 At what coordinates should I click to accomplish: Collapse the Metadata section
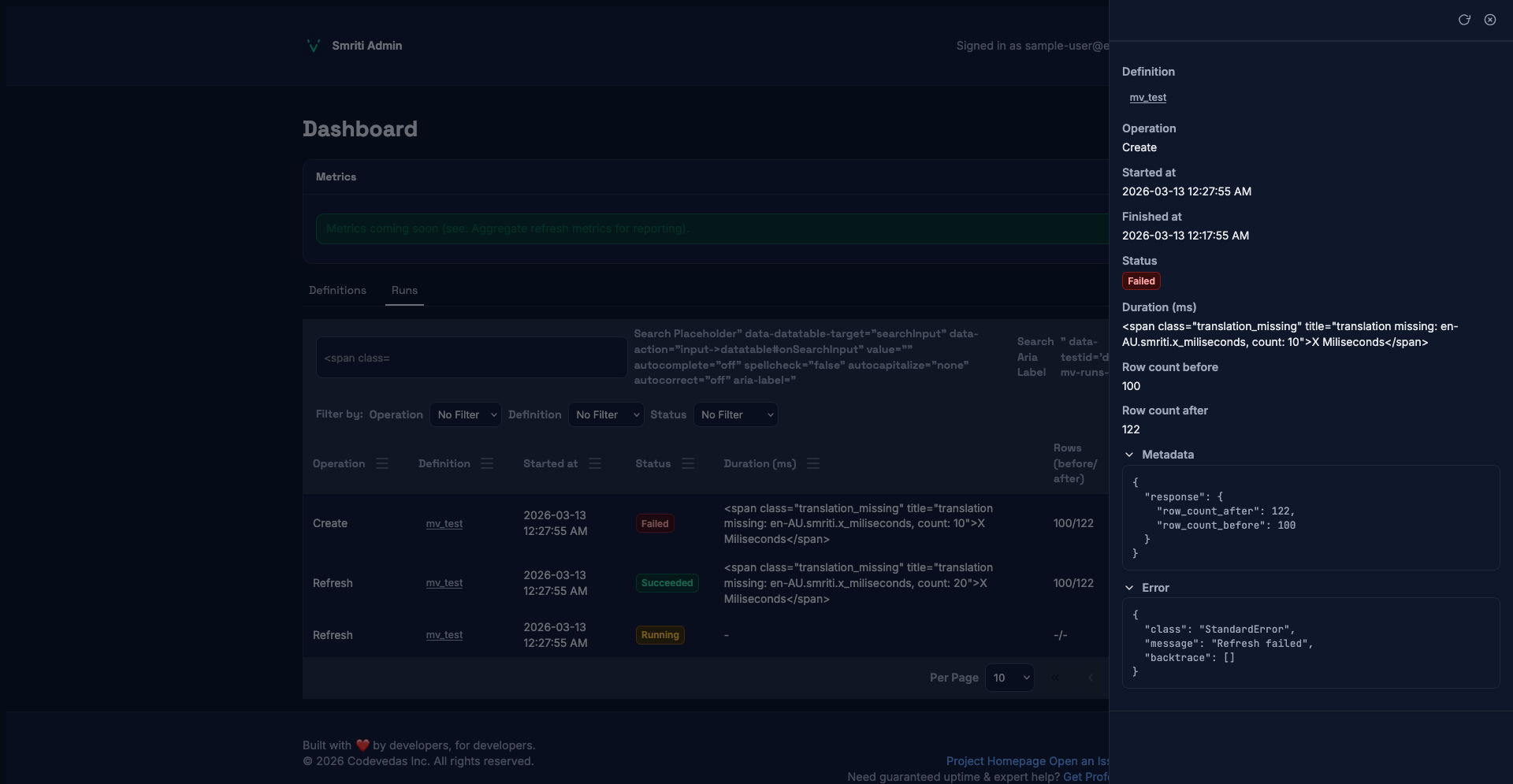tap(1129, 455)
